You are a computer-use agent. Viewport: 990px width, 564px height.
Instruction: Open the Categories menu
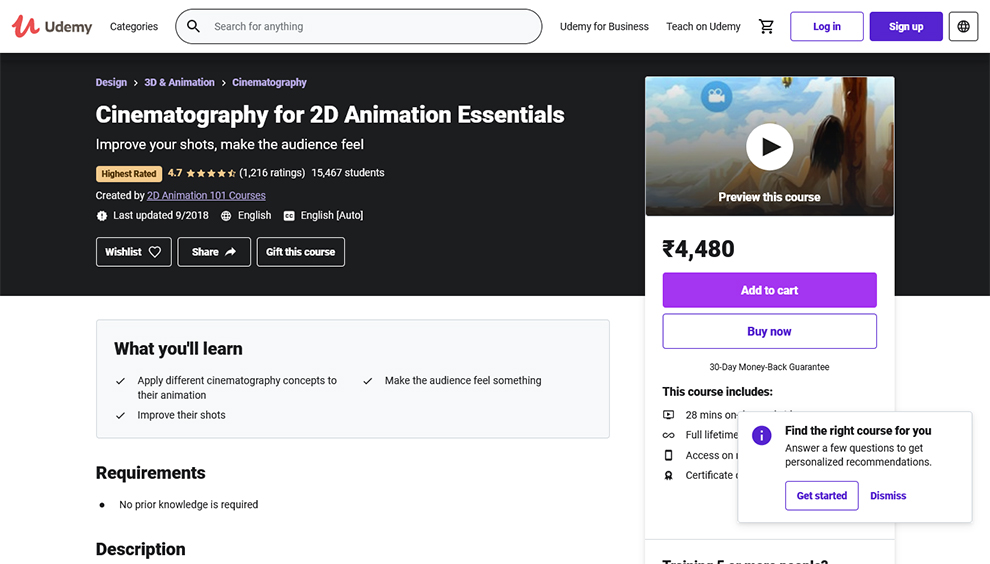tap(134, 27)
